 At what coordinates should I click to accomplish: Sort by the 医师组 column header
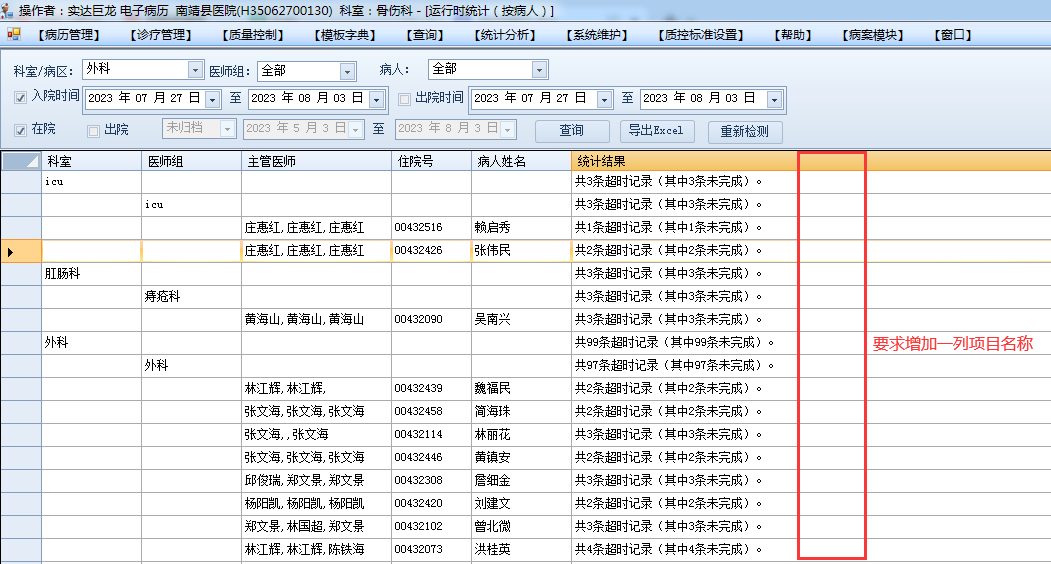191,161
